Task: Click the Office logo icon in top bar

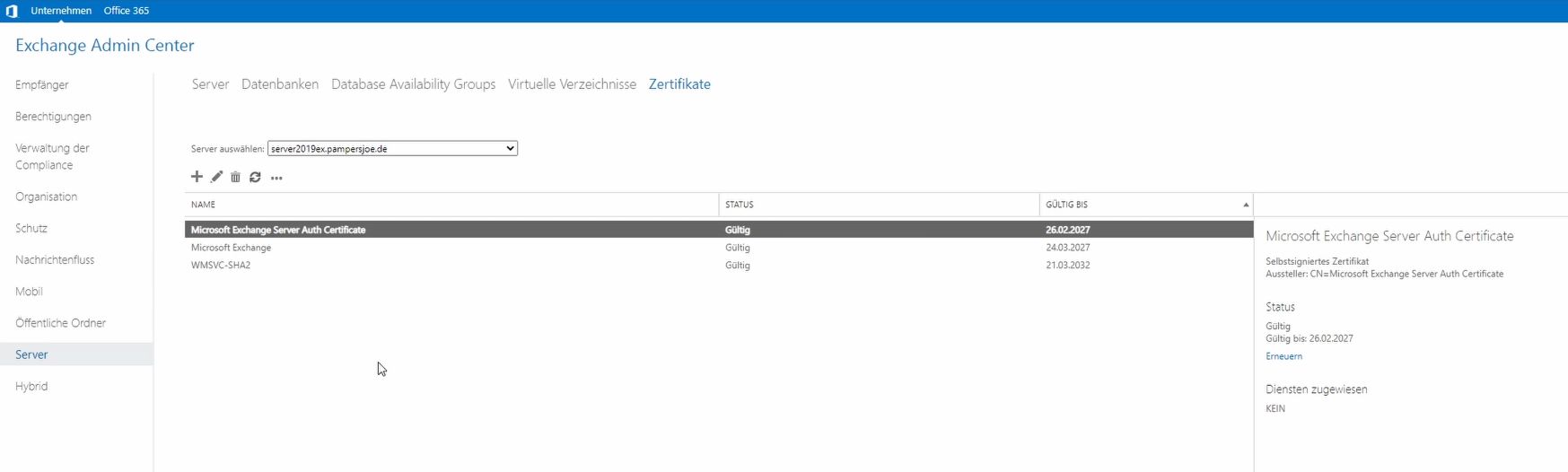Action: (12, 11)
